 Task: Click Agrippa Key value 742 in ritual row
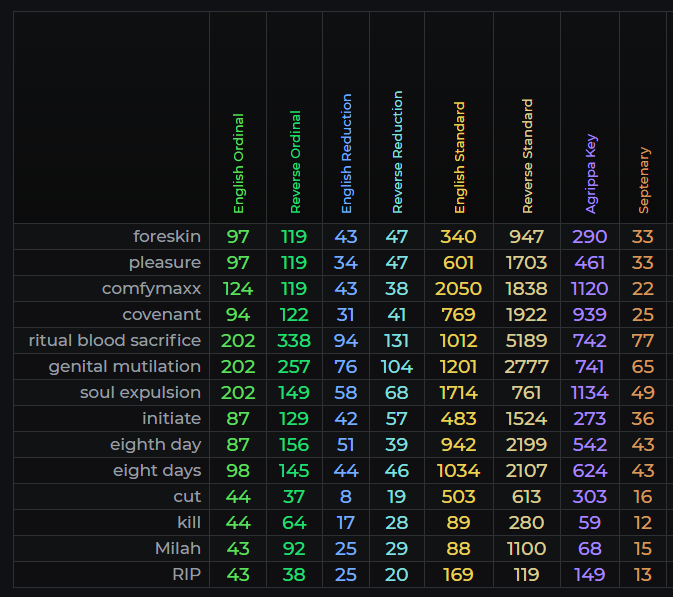[x=590, y=341]
